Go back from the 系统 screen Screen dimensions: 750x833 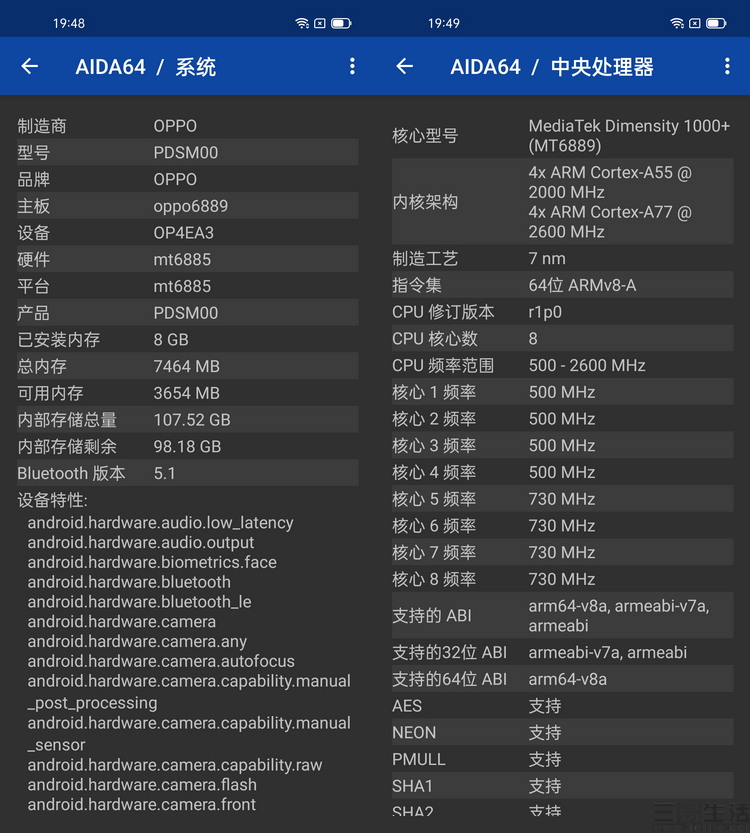[30, 66]
